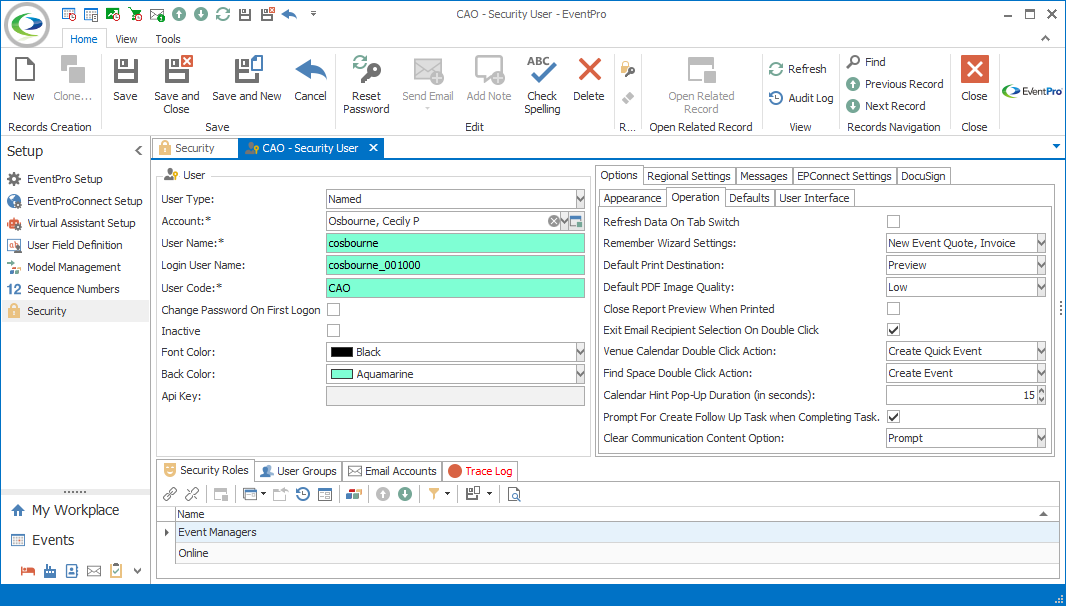Enable Close Report Preview When Printed
Image resolution: width=1066 pixels, height=606 pixels.
pos(893,308)
